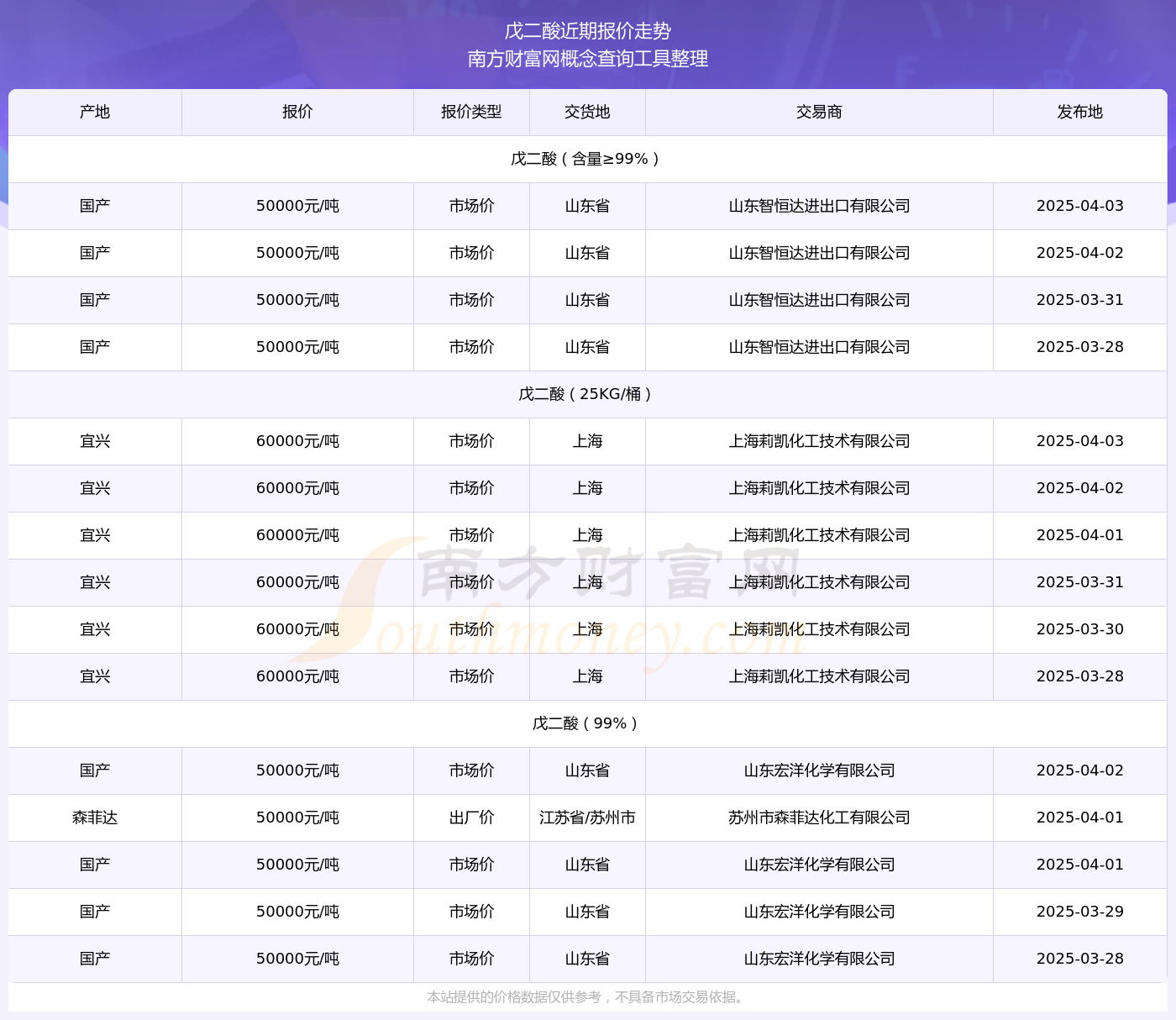
Task: Click date 2025-04-01 in 上海莉凯 row
Action: (1079, 535)
